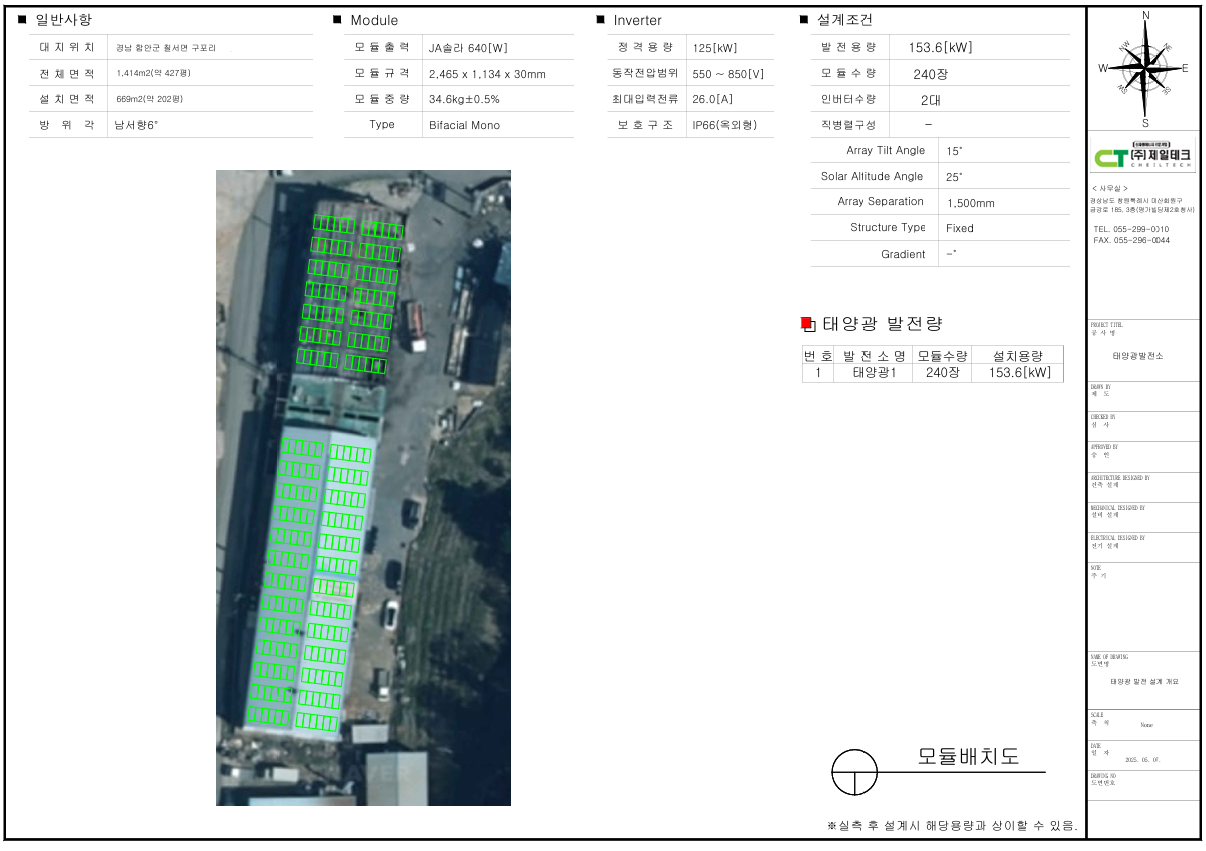Click the TEL. 055-299-0010 phone number
Viewport: 1206px width, 851px height.
coord(1131,229)
